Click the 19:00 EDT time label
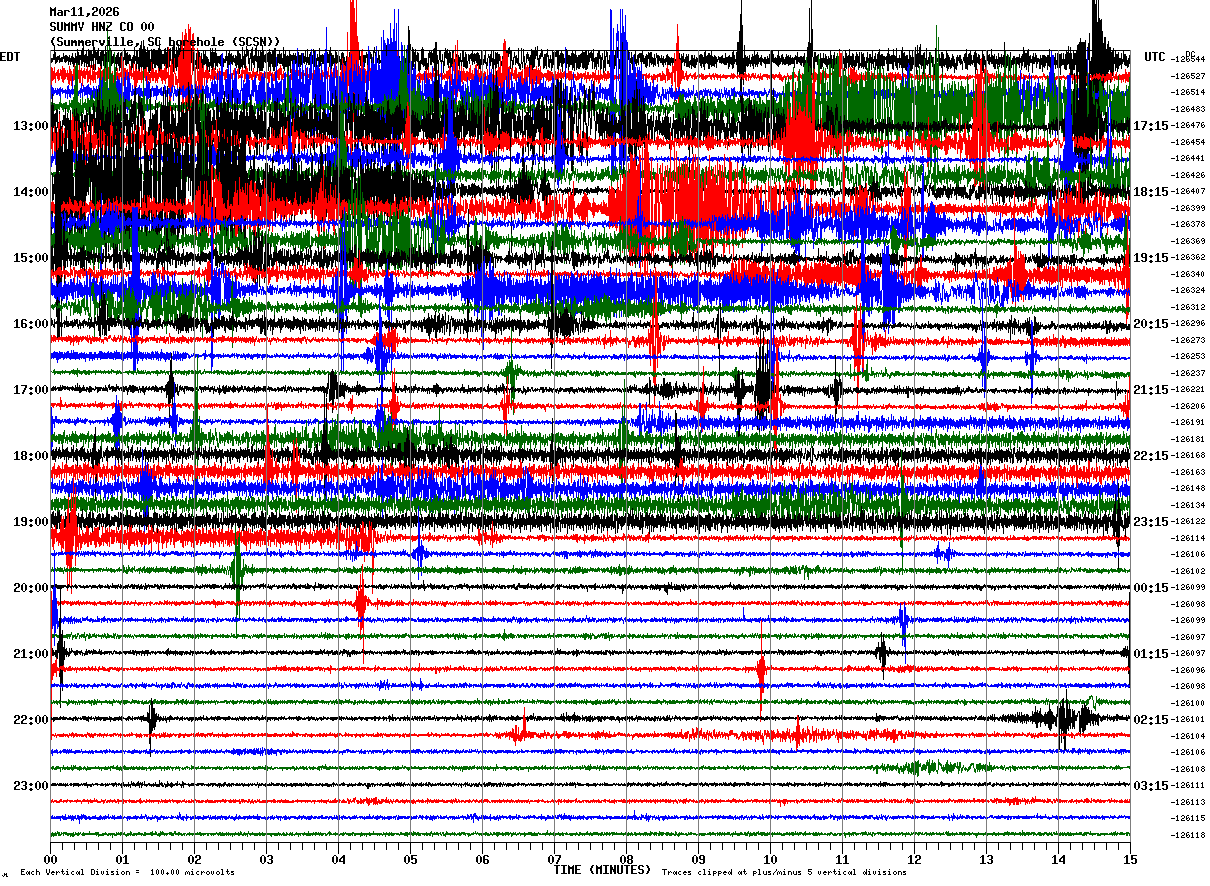Image resolution: width=1210 pixels, height=886 pixels. pos(31,522)
